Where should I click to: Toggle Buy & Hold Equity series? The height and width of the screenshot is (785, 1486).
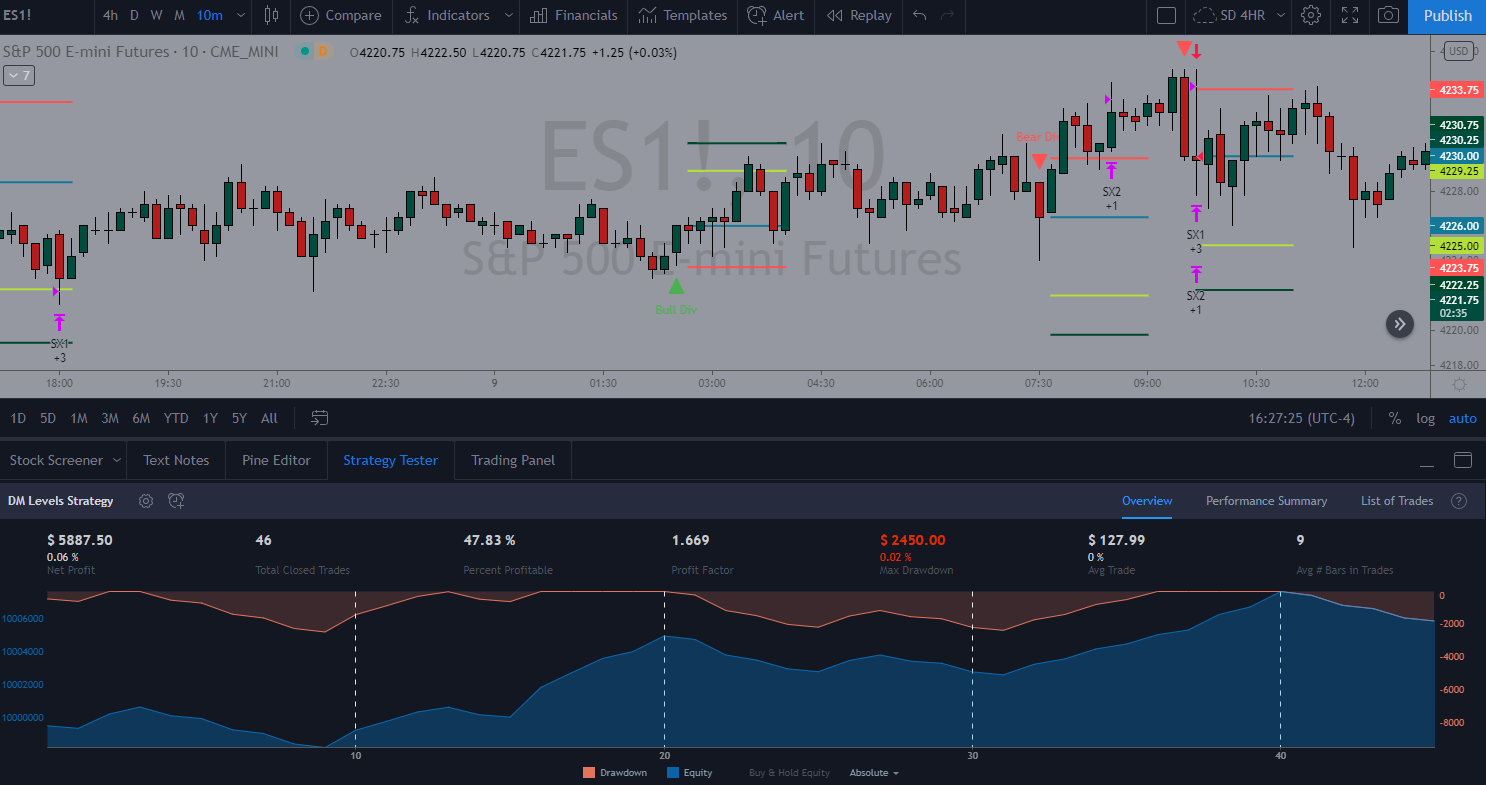point(789,773)
